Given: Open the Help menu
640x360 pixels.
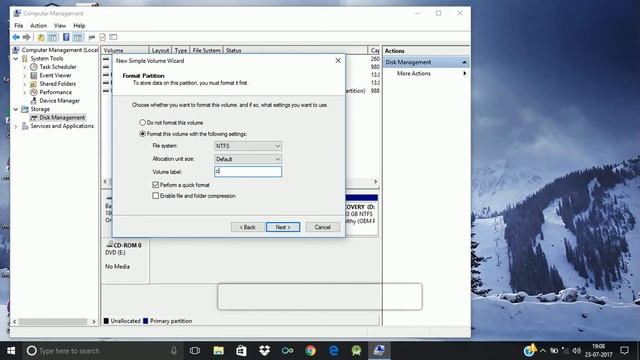Looking at the screenshot, I should click(x=79, y=25).
